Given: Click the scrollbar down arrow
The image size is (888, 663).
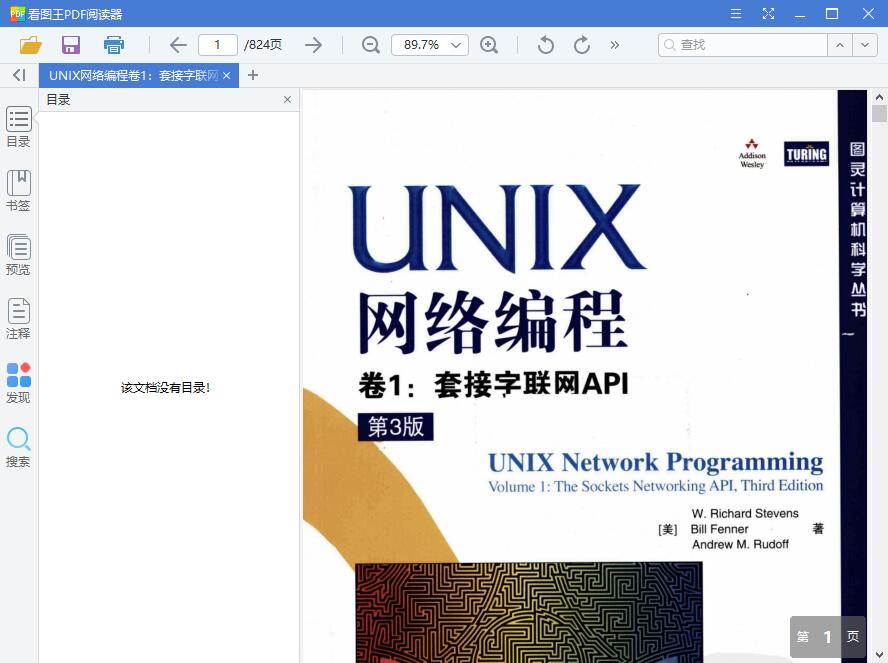Looking at the screenshot, I should point(879,655).
